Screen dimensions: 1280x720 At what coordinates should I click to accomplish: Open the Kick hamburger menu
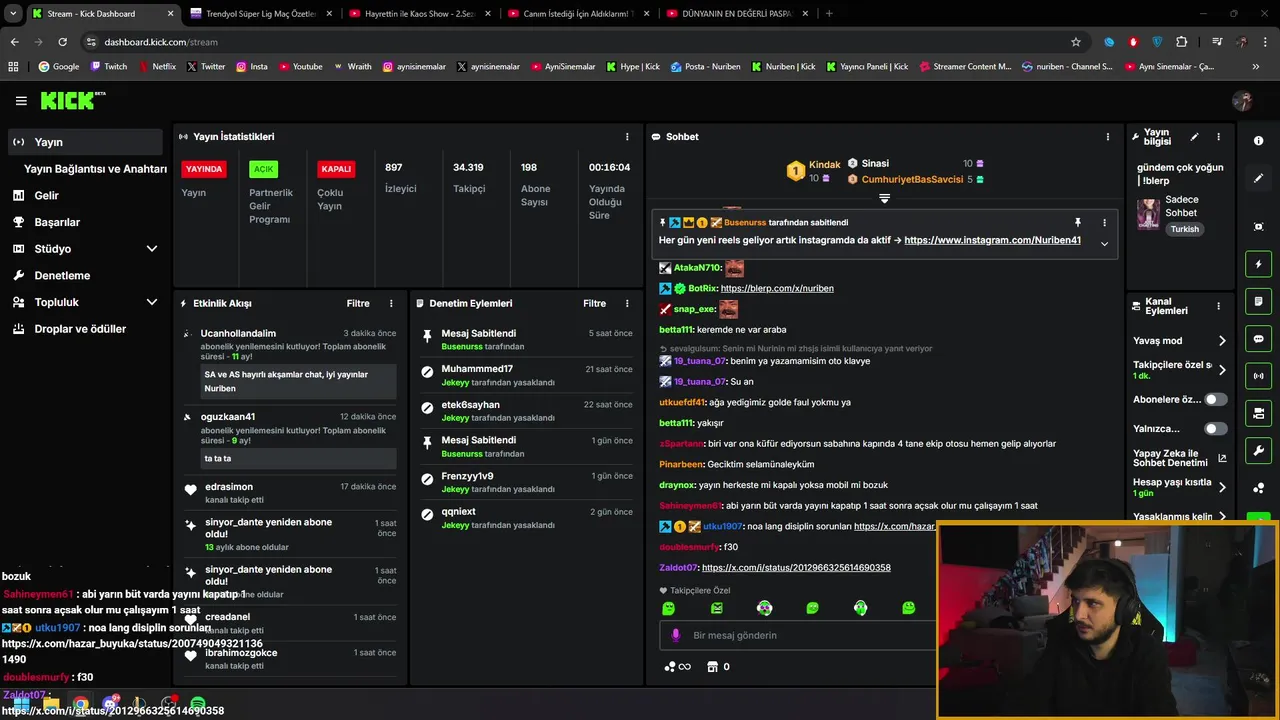pyautogui.click(x=21, y=101)
